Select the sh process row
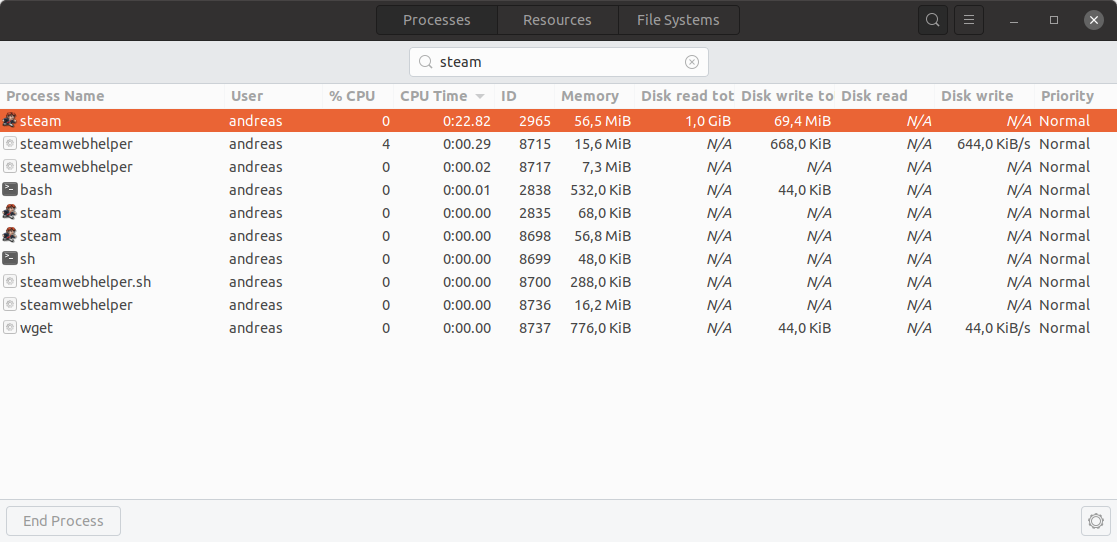 [558, 259]
